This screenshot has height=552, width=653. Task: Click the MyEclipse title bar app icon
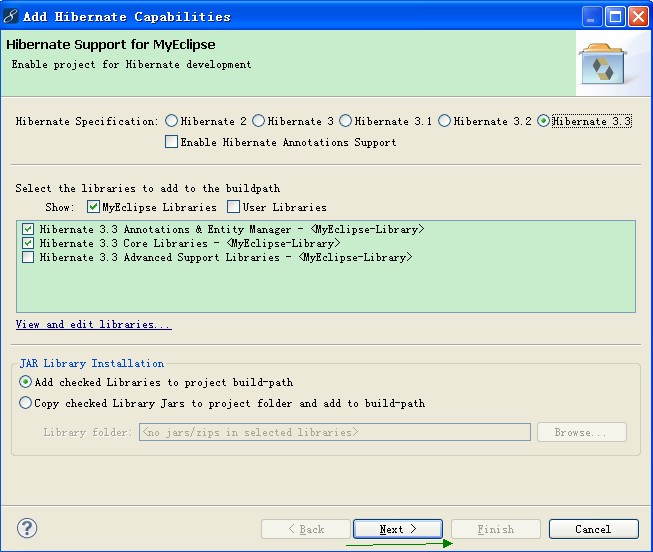[x=10, y=16]
